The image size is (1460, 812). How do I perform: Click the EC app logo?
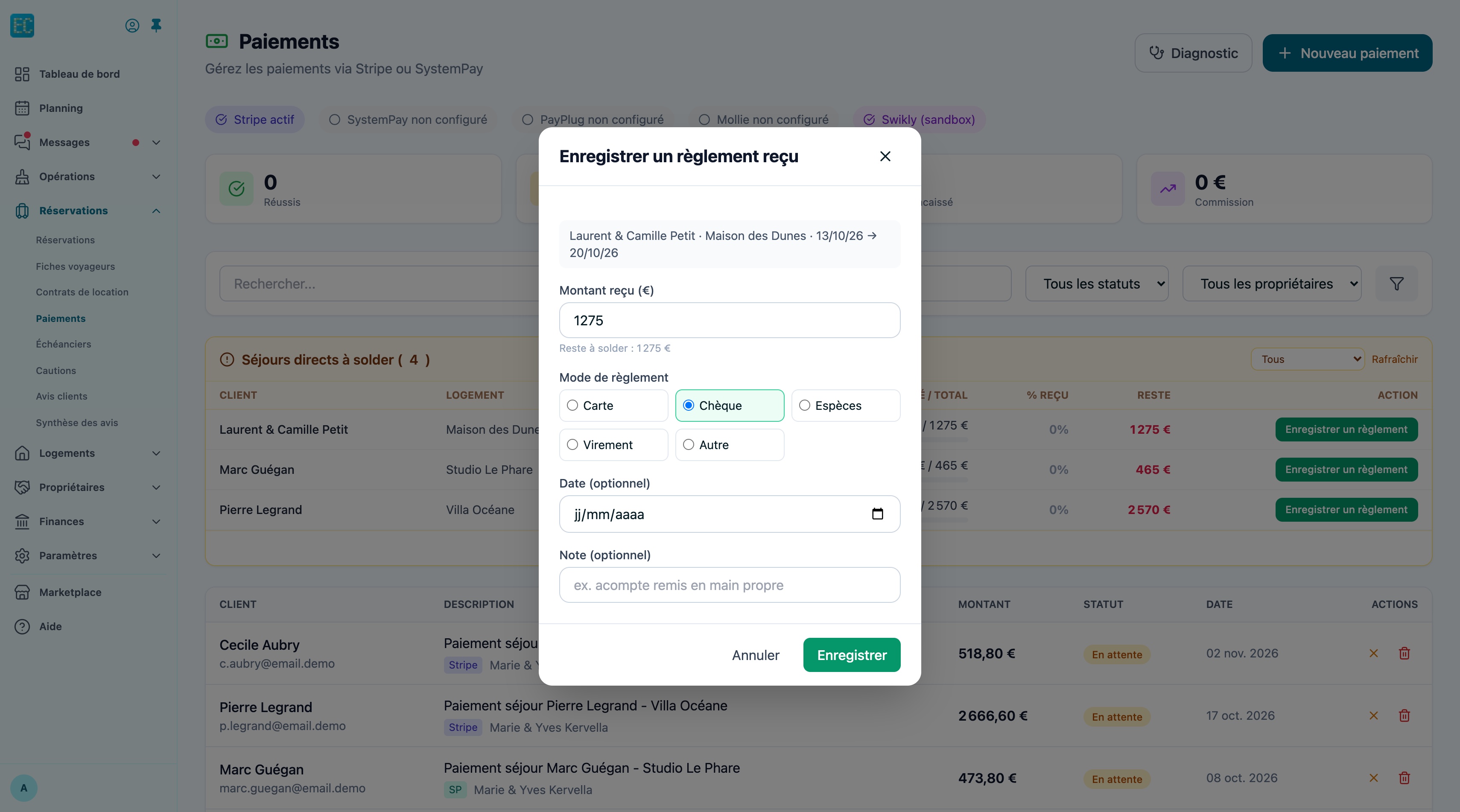[x=22, y=26]
